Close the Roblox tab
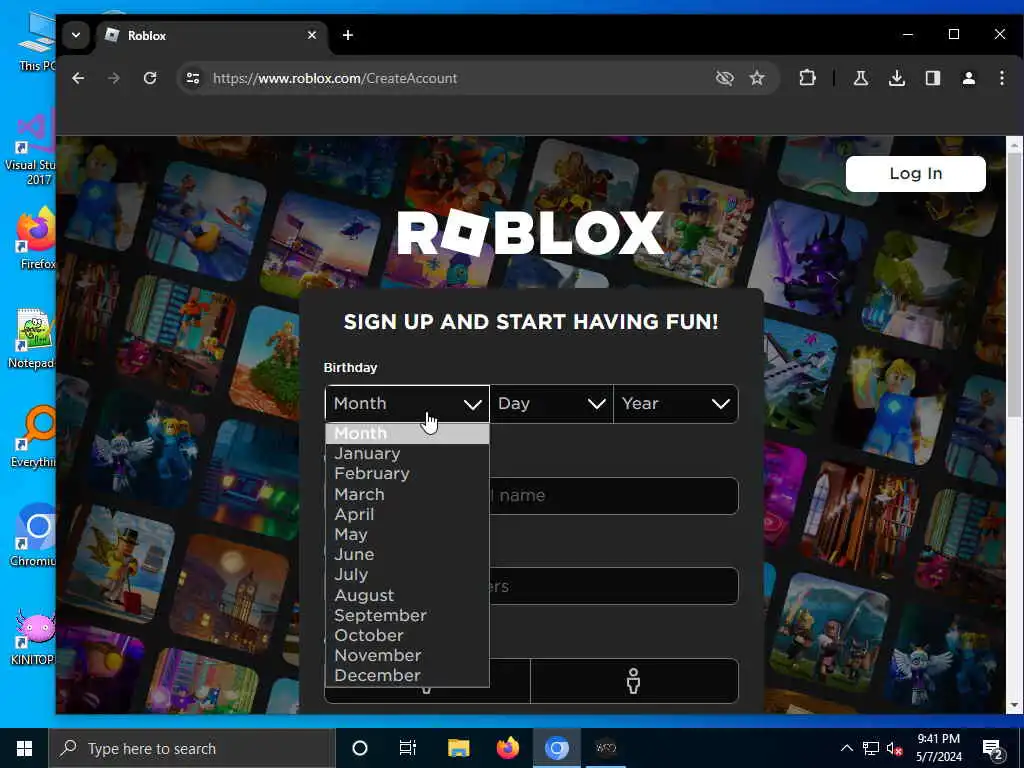 [x=312, y=35]
